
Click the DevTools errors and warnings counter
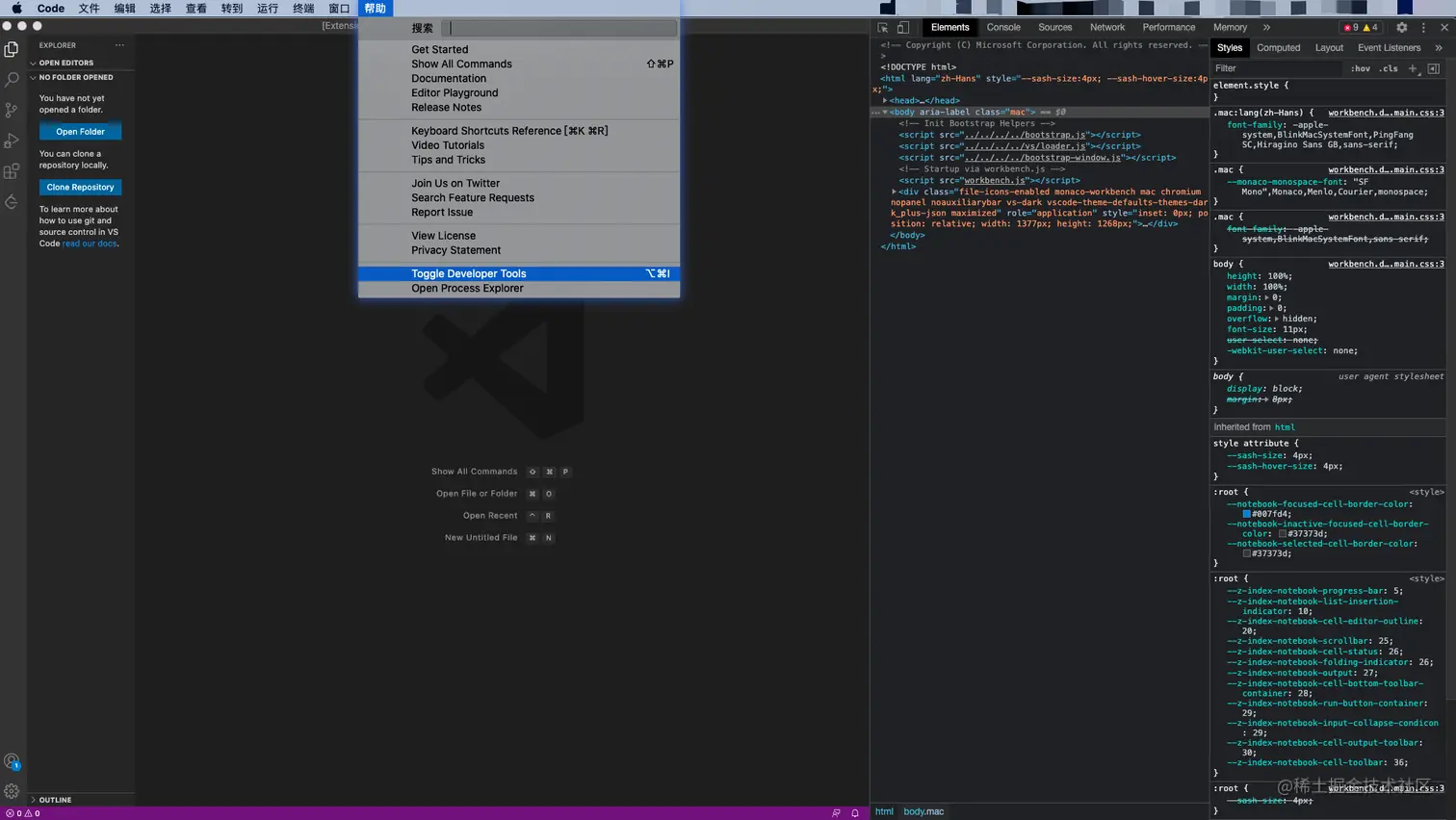(x=1361, y=28)
